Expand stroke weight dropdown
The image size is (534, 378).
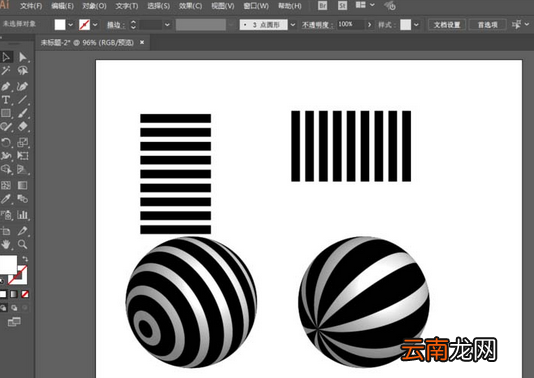coord(167,25)
